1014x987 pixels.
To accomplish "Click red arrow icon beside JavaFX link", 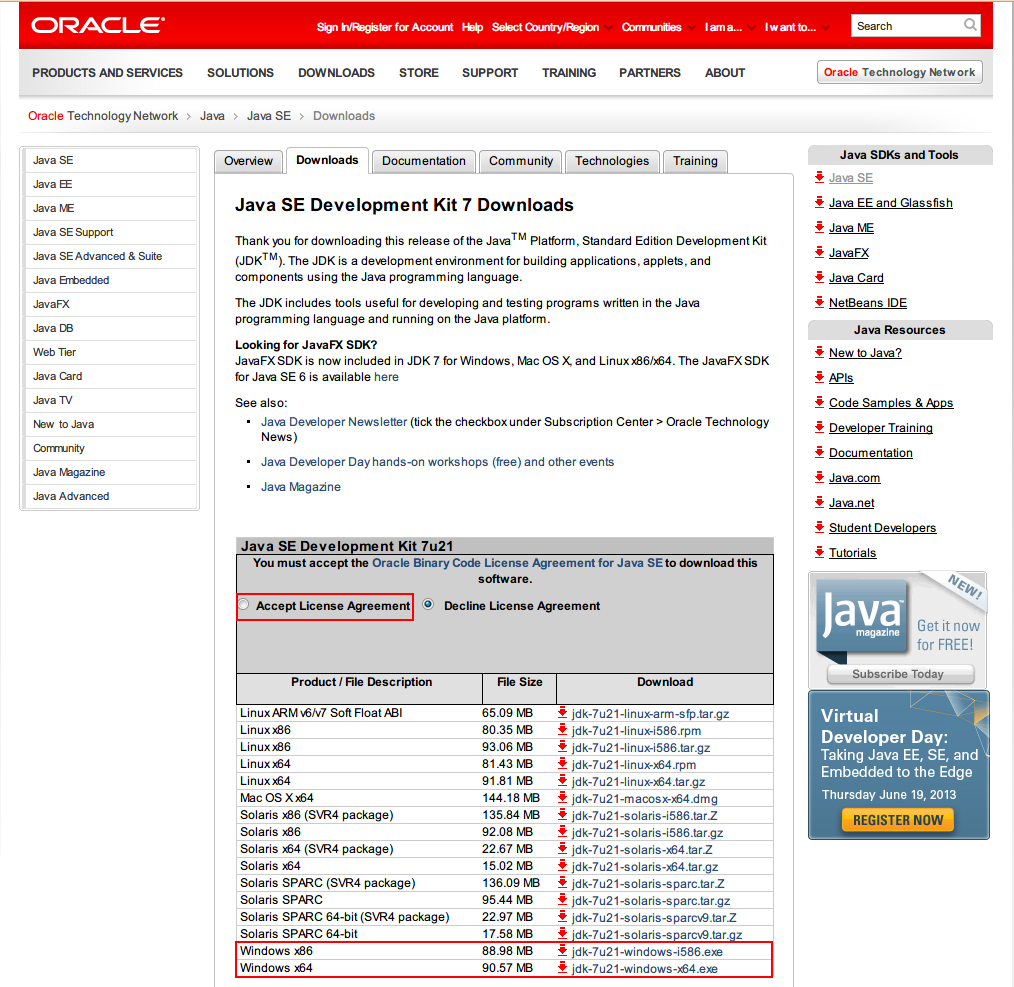I will [819, 253].
